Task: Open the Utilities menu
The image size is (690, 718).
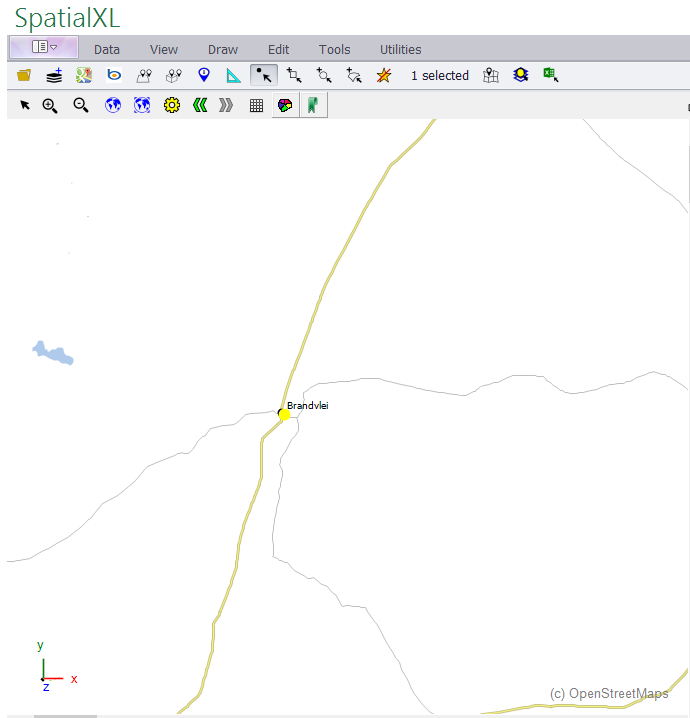Action: tap(400, 49)
